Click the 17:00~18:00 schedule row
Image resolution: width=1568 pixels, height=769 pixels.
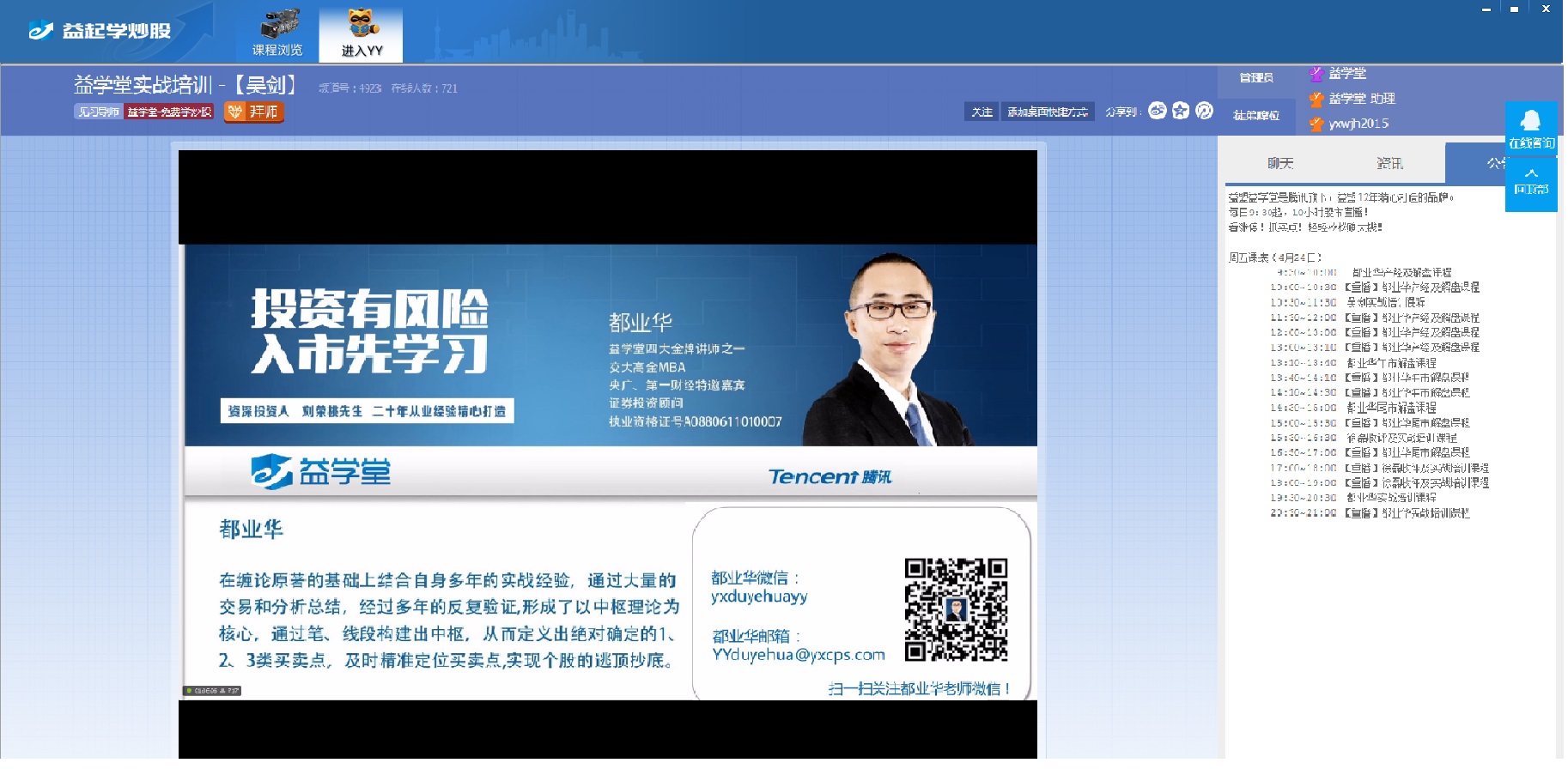click(1379, 468)
